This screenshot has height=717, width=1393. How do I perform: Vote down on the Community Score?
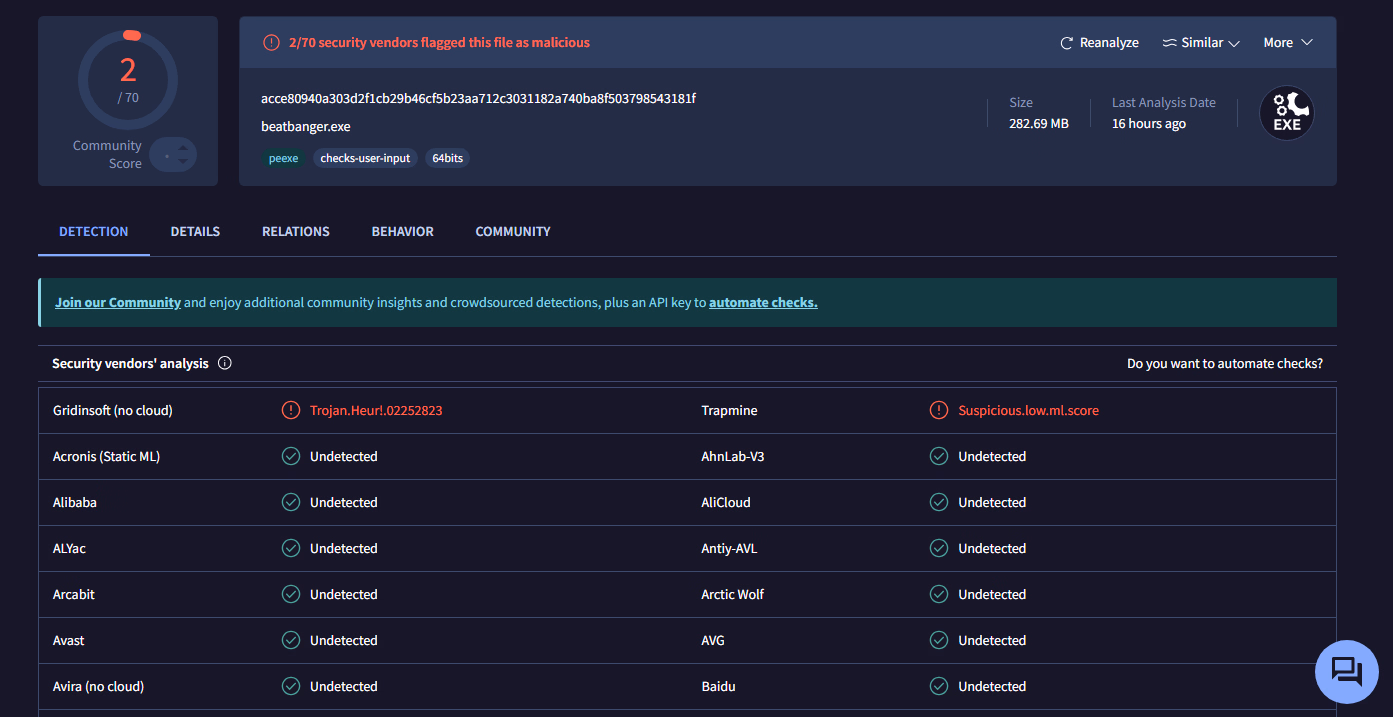click(x=183, y=162)
